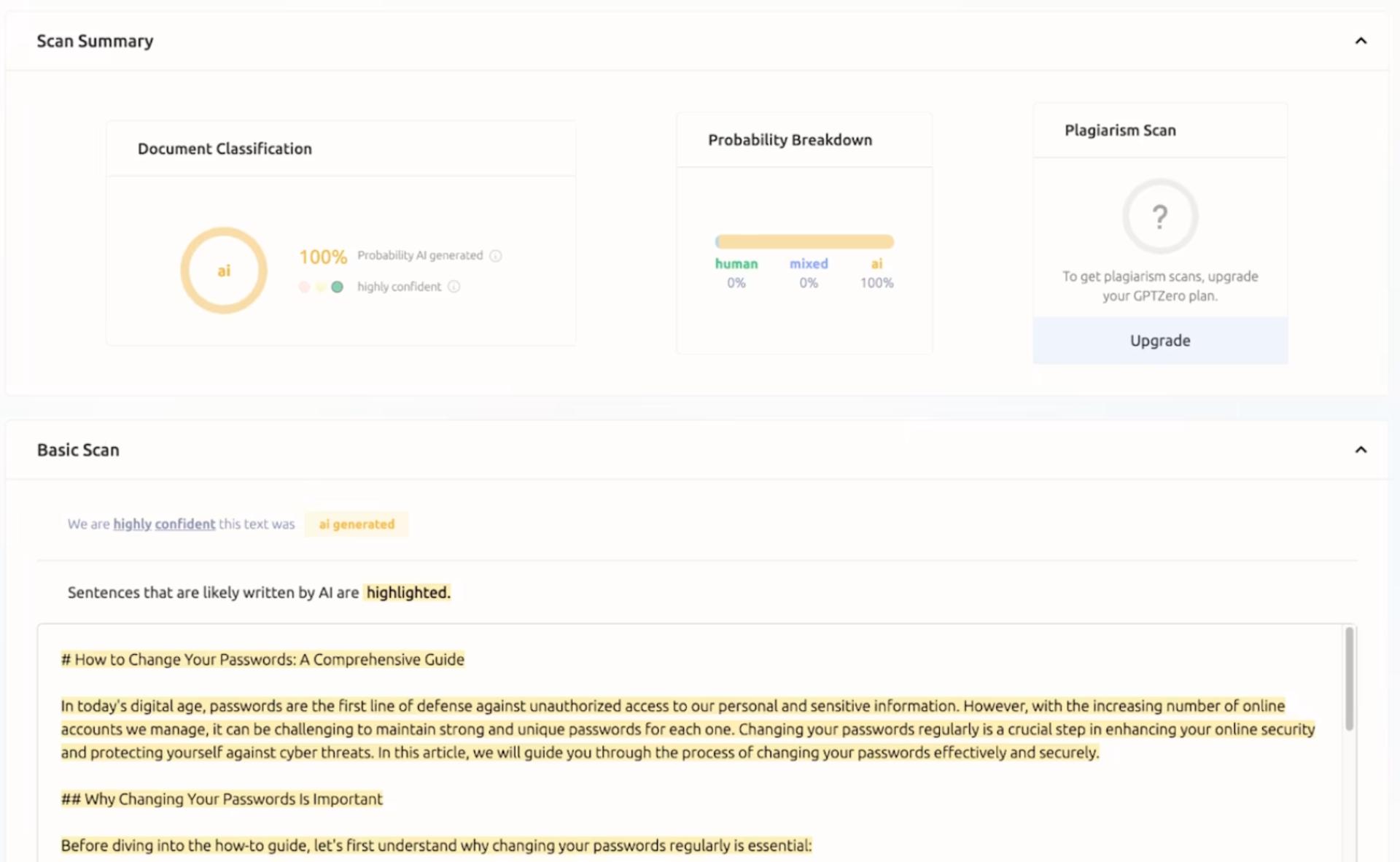Click the '# How to Change Your Passwords' title line

click(x=262, y=659)
